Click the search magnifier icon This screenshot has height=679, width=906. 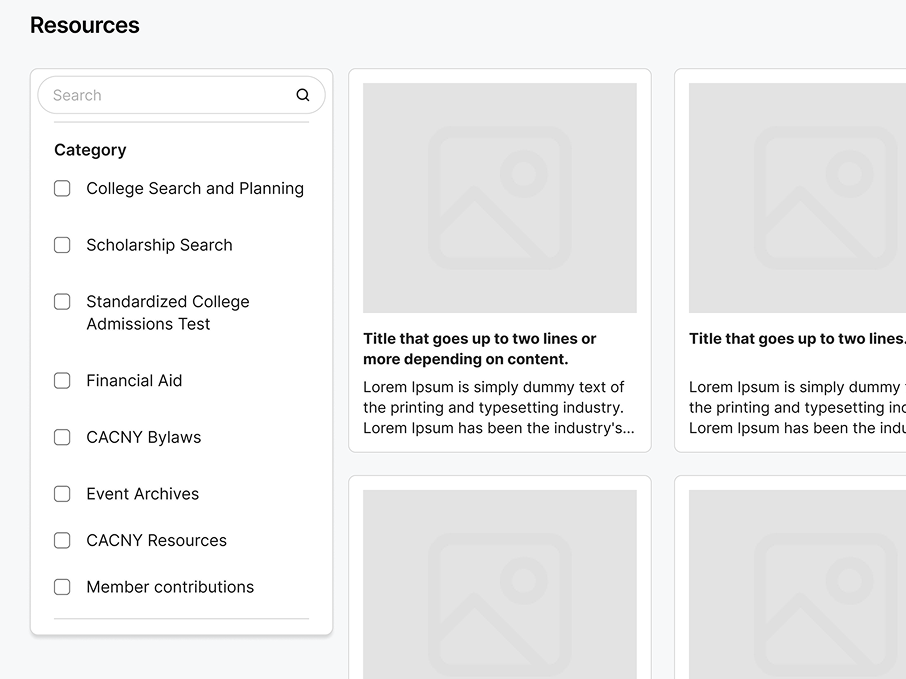[303, 95]
